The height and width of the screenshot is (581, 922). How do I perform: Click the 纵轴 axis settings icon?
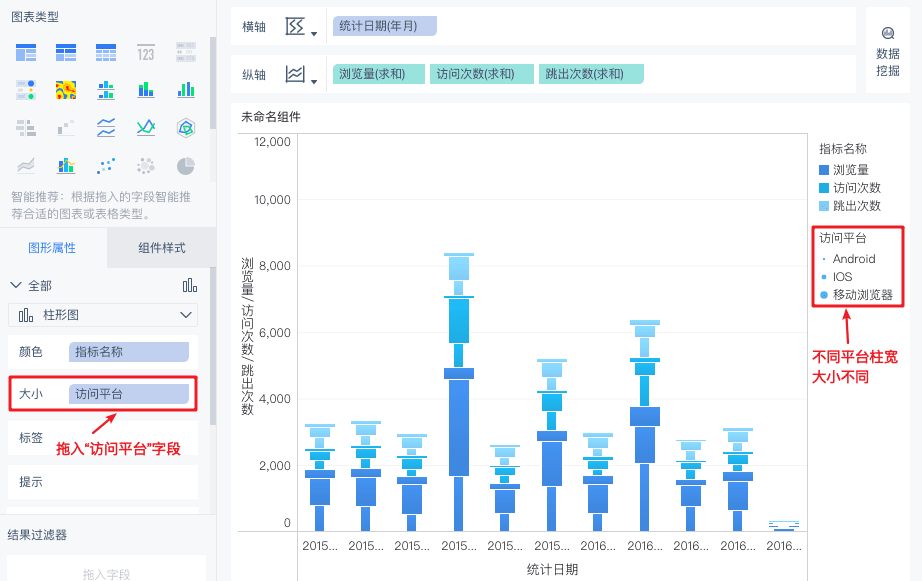[x=295, y=74]
